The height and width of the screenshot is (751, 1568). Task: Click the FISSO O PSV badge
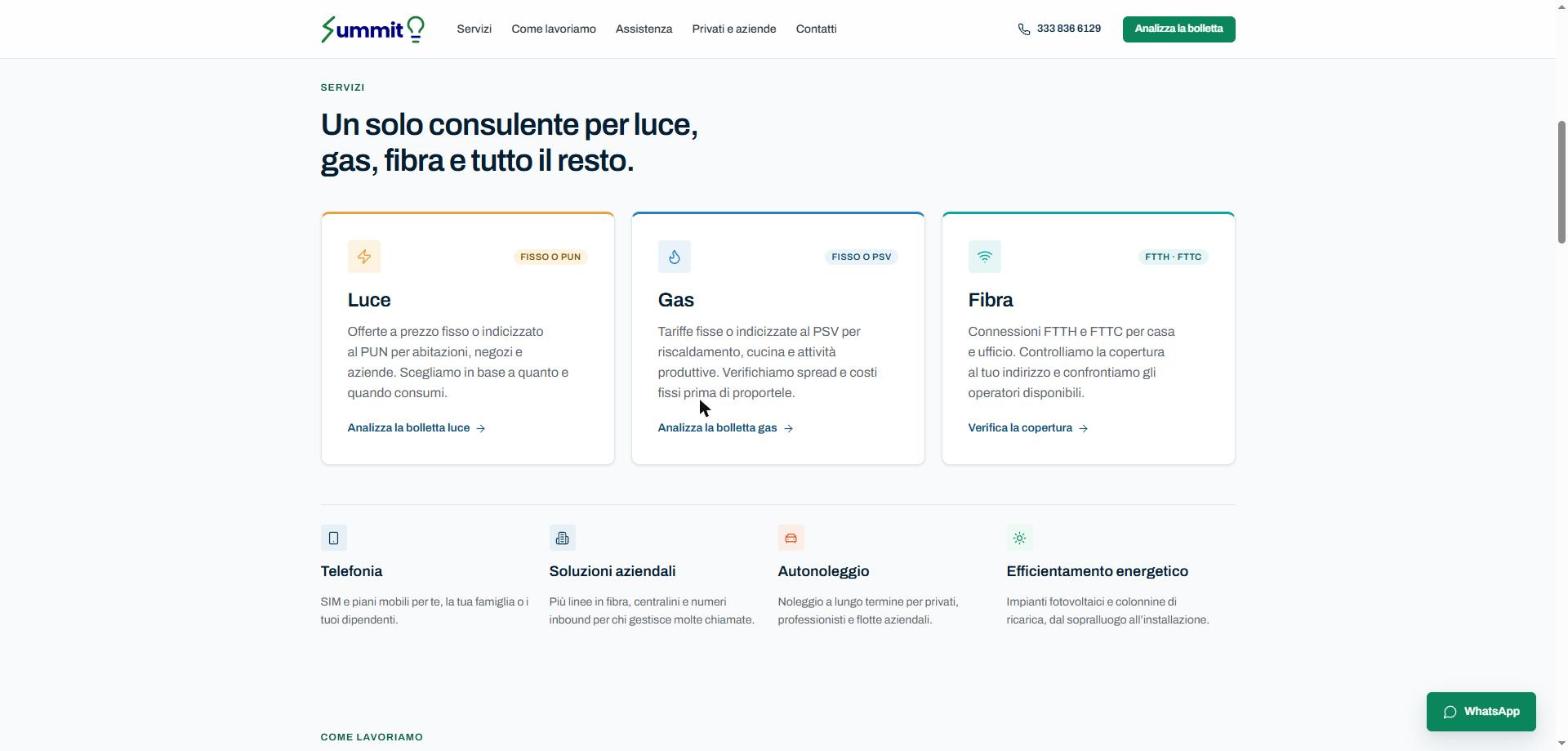point(861,257)
